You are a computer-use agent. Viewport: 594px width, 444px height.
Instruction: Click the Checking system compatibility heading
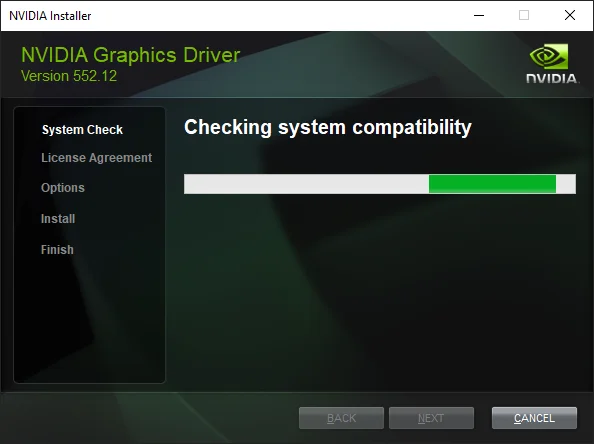(x=328, y=127)
